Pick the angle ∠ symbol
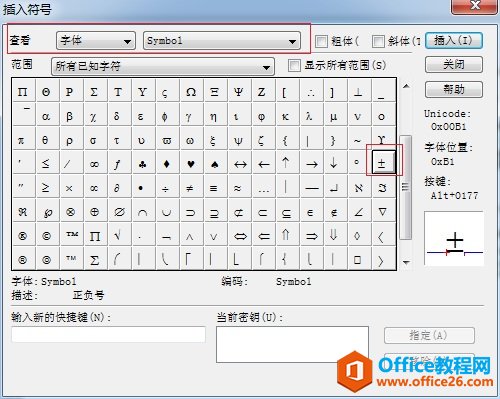 [359, 211]
